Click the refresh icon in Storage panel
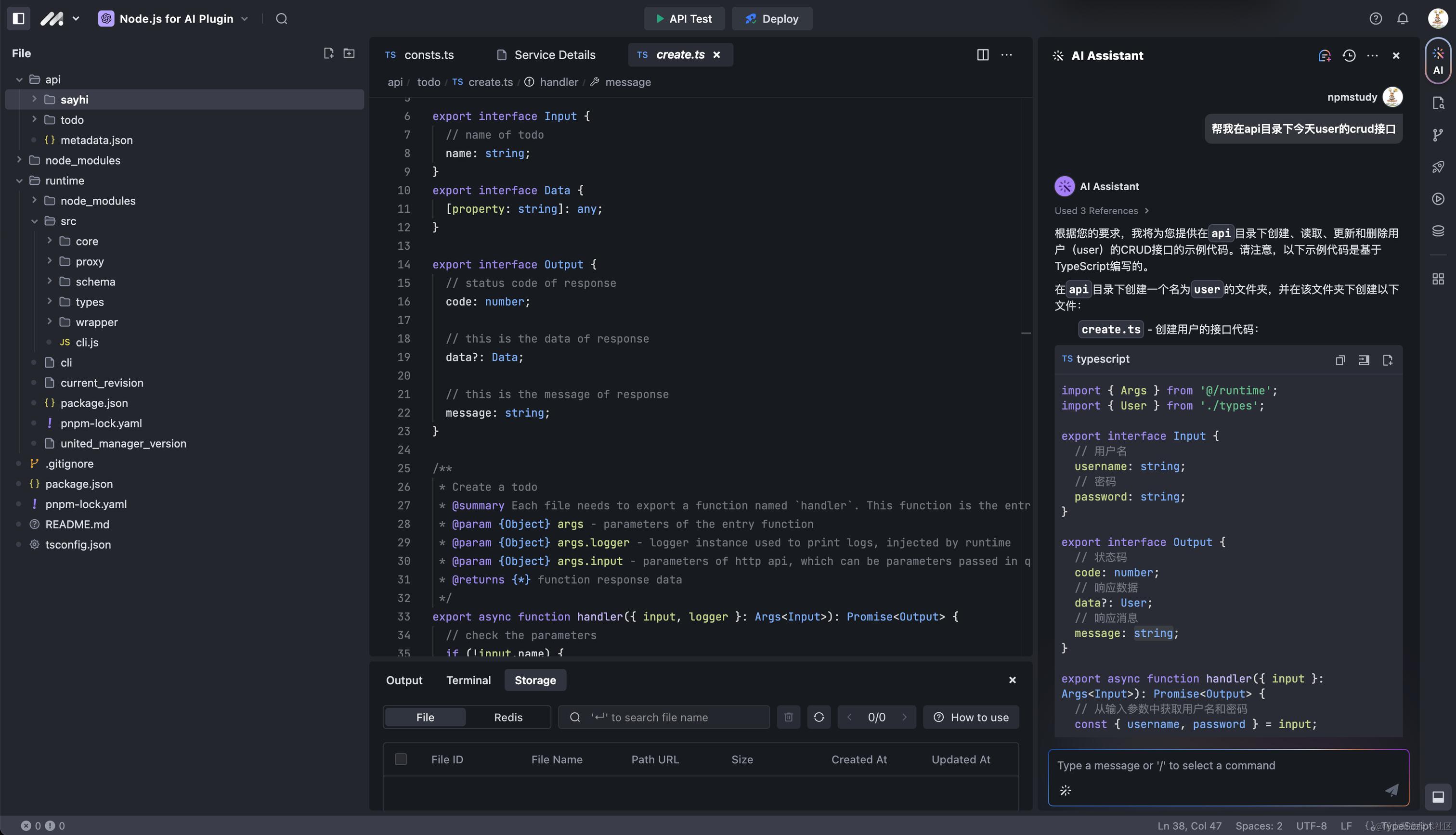1456x835 pixels. (819, 717)
